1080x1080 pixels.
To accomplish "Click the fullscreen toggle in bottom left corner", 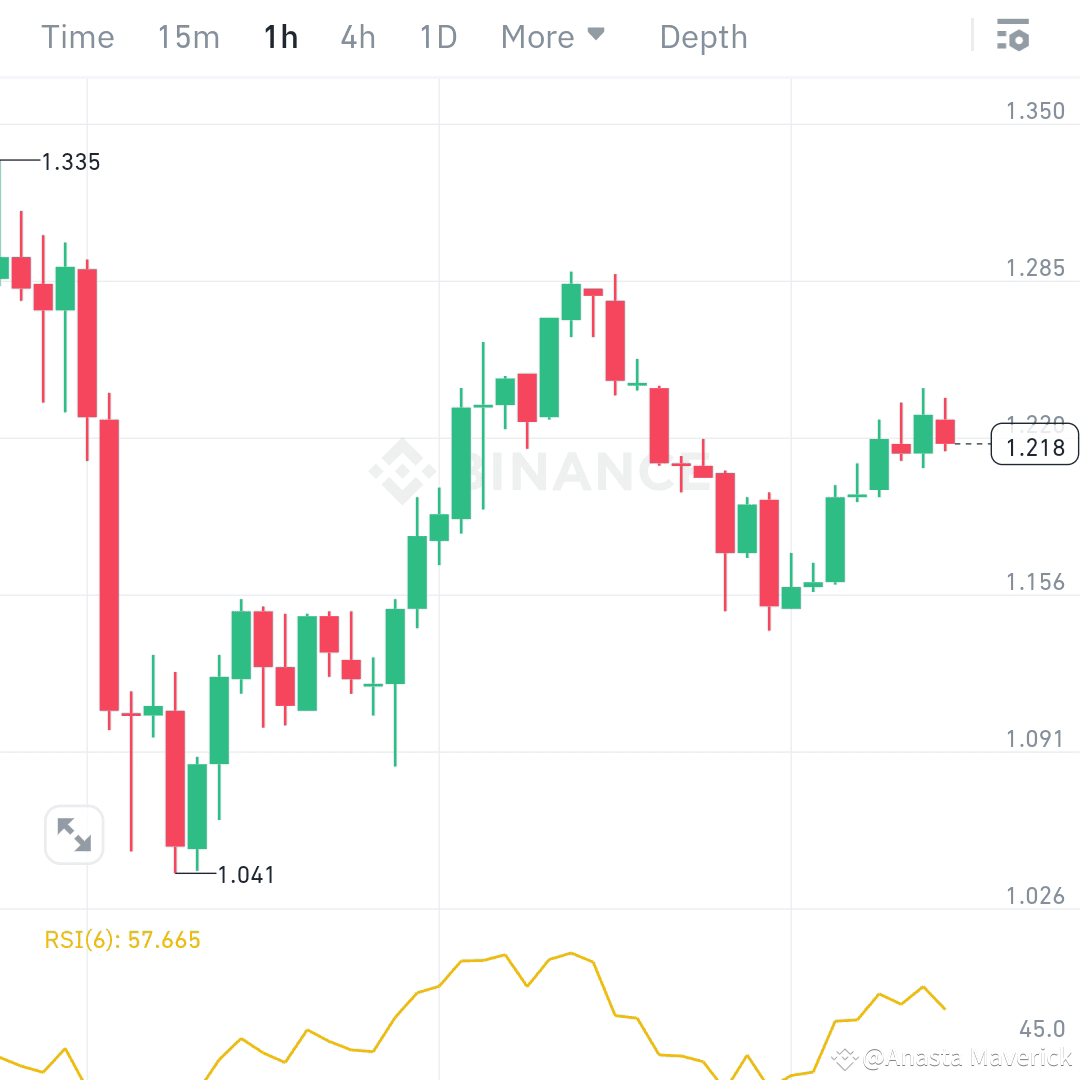I will [74, 833].
